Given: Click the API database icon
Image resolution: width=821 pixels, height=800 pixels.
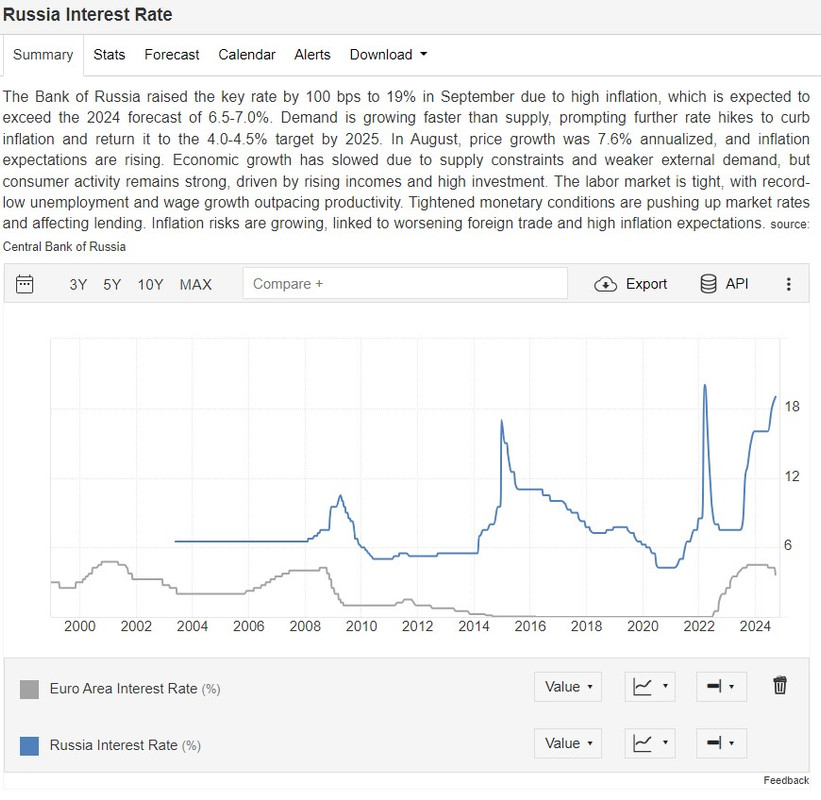Looking at the screenshot, I should pyautogui.click(x=708, y=284).
